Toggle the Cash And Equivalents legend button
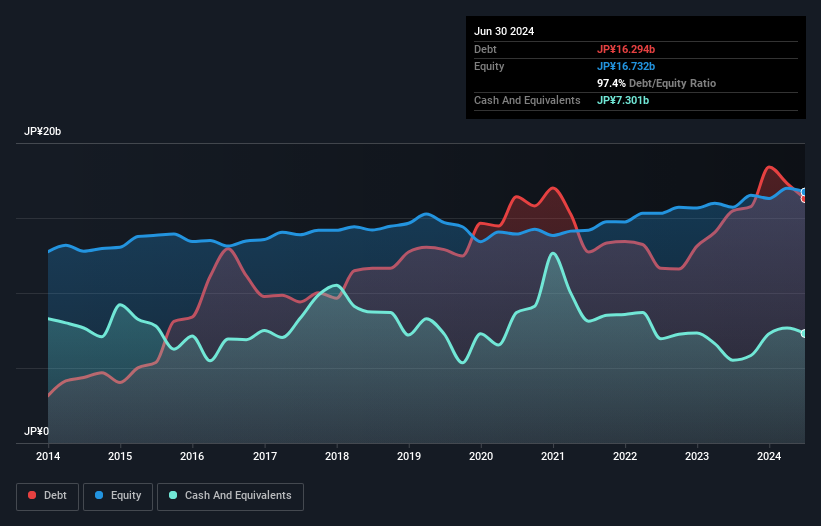This screenshot has height=526, width=821. coord(230,496)
